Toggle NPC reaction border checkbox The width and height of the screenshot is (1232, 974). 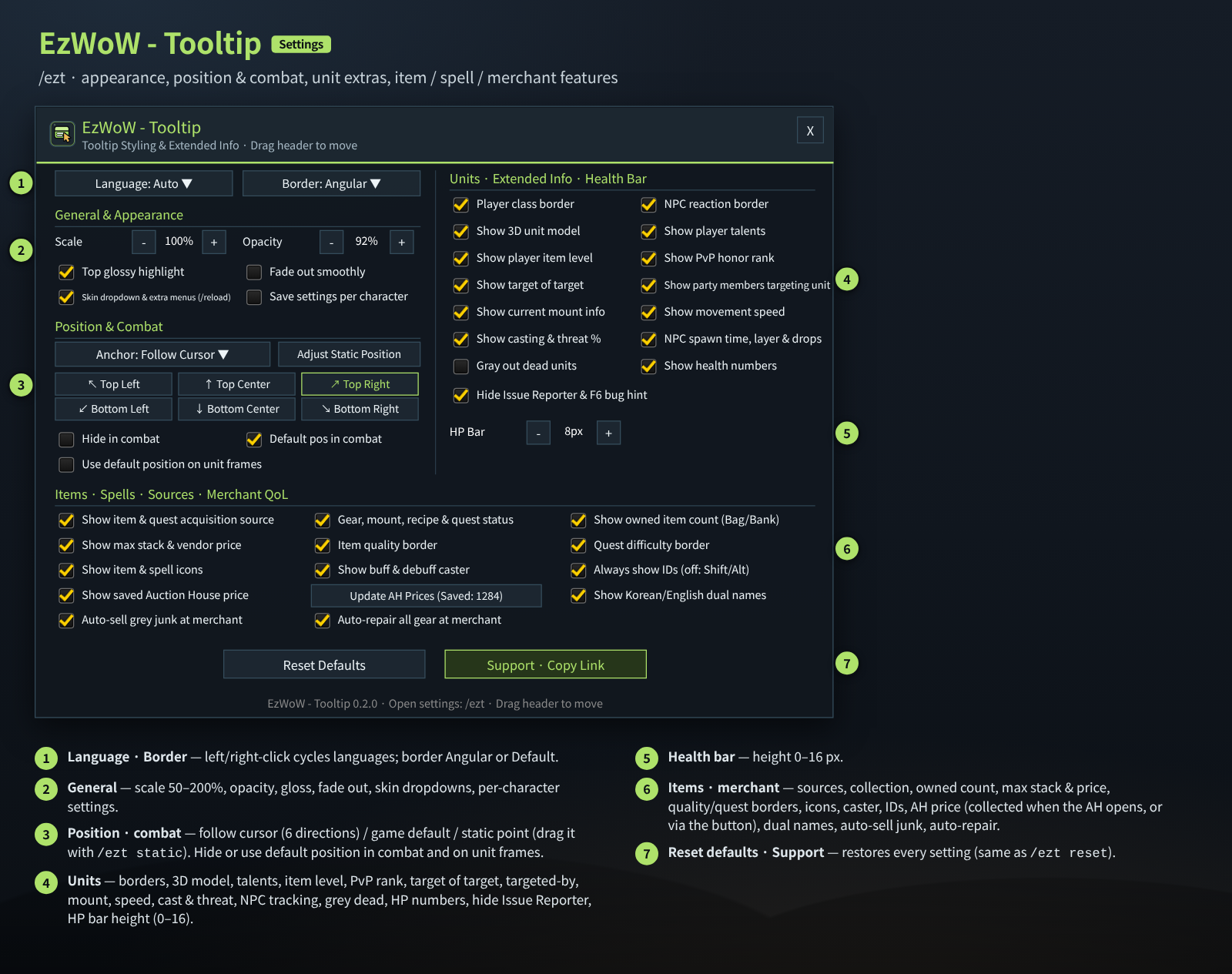coord(649,205)
